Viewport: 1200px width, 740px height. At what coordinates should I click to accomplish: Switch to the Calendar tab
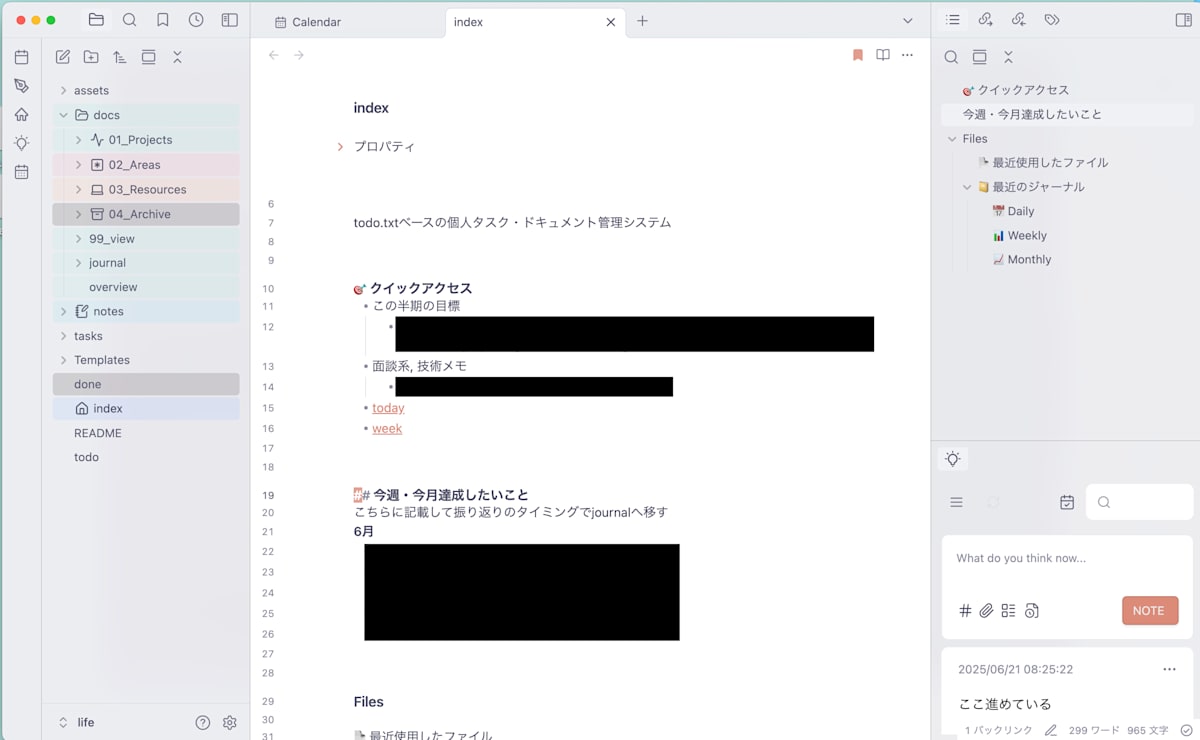(347, 21)
